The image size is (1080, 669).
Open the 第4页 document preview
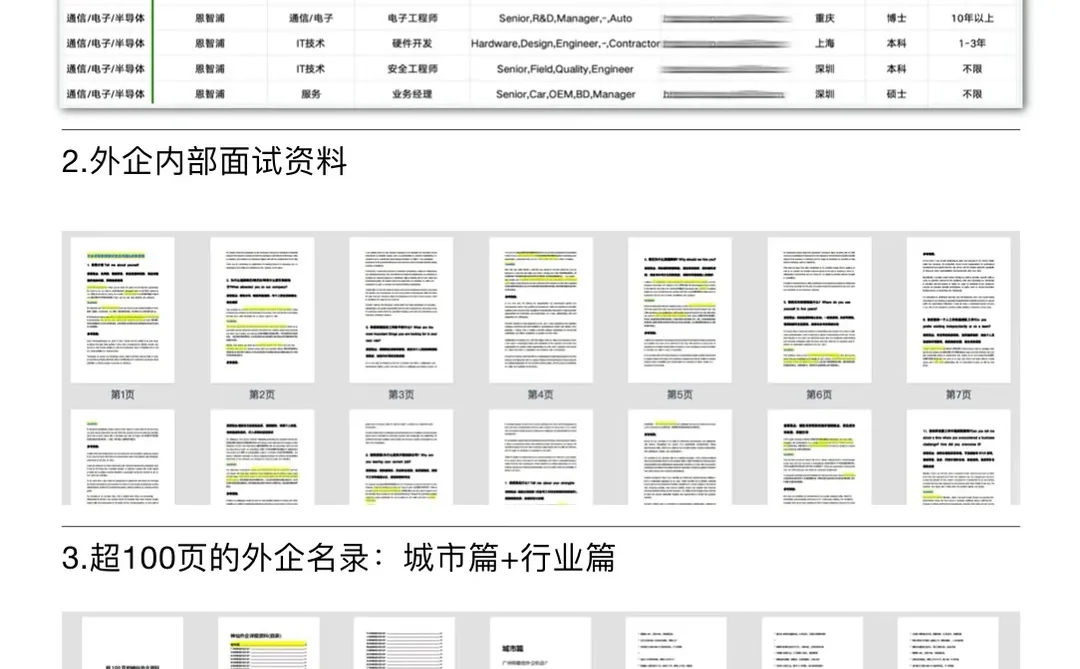(x=539, y=310)
